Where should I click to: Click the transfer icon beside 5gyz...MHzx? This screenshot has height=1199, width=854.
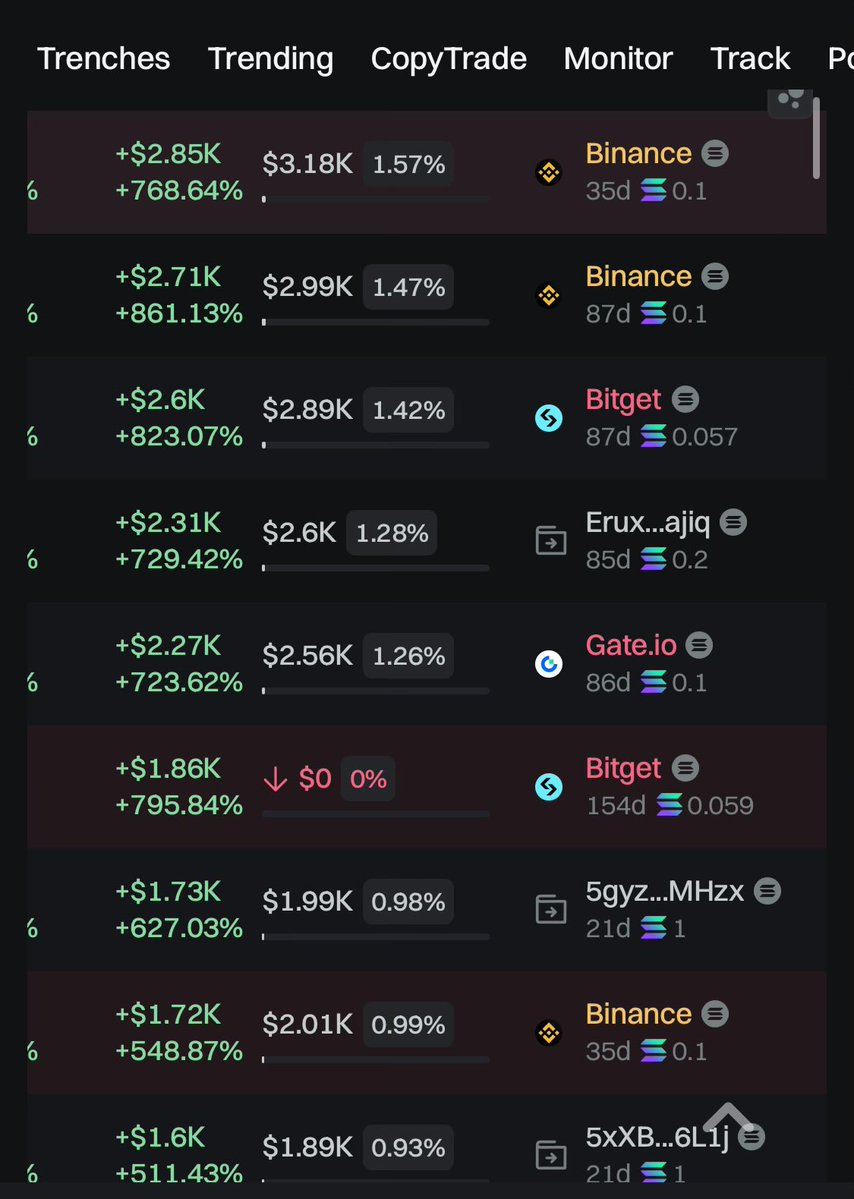[551, 911]
